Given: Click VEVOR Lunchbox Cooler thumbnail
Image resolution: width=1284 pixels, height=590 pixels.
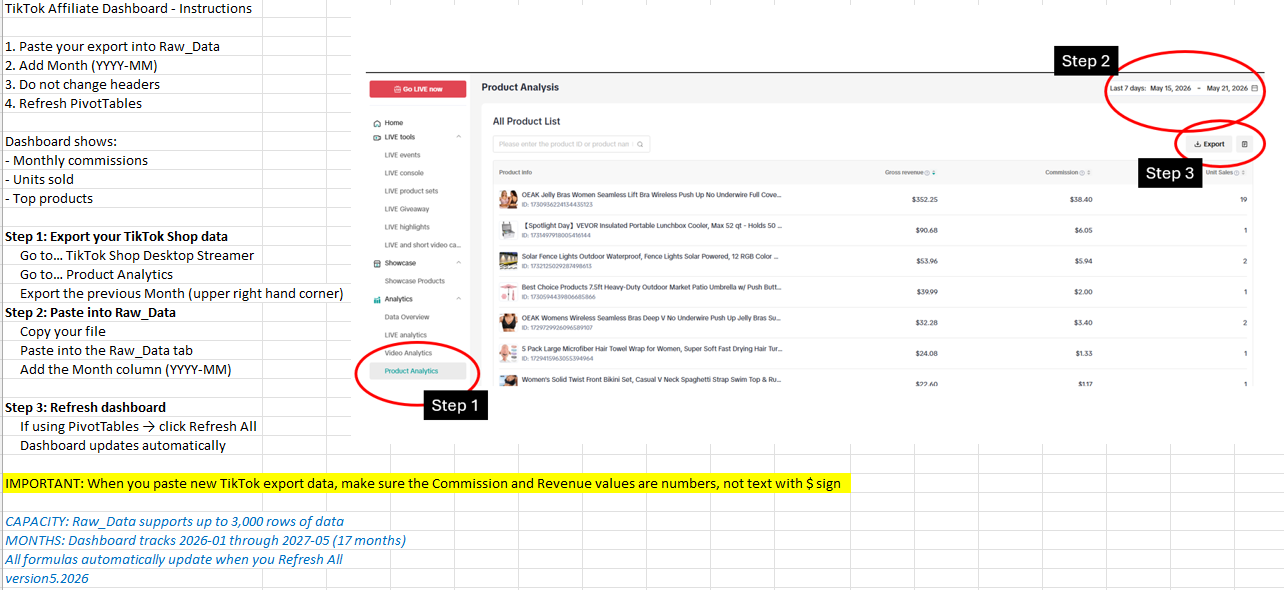Looking at the screenshot, I should coord(508,230).
